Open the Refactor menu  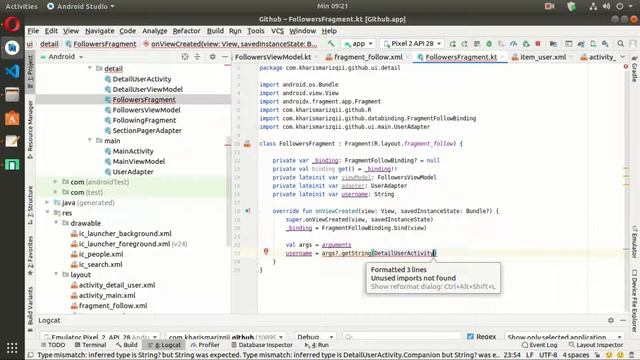(x=186, y=31)
